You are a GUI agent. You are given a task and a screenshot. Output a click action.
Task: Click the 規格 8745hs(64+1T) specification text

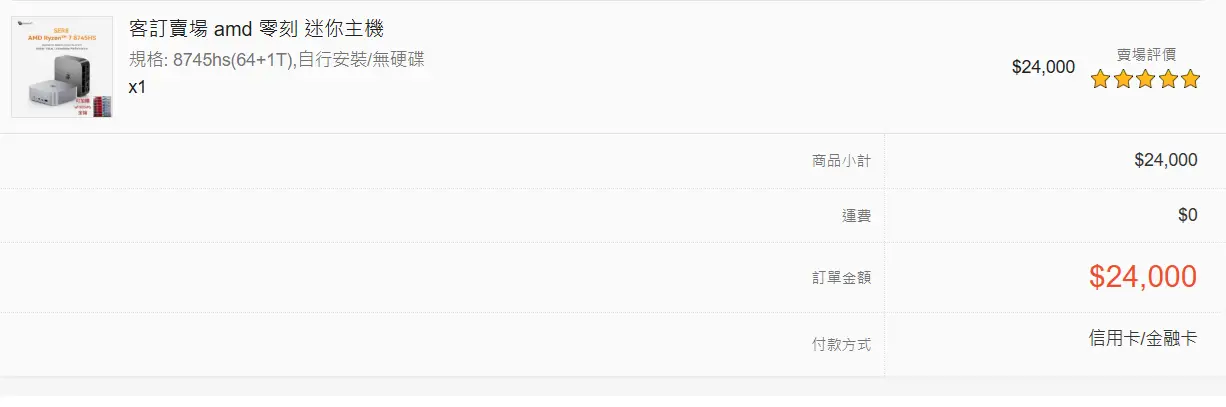277,59
